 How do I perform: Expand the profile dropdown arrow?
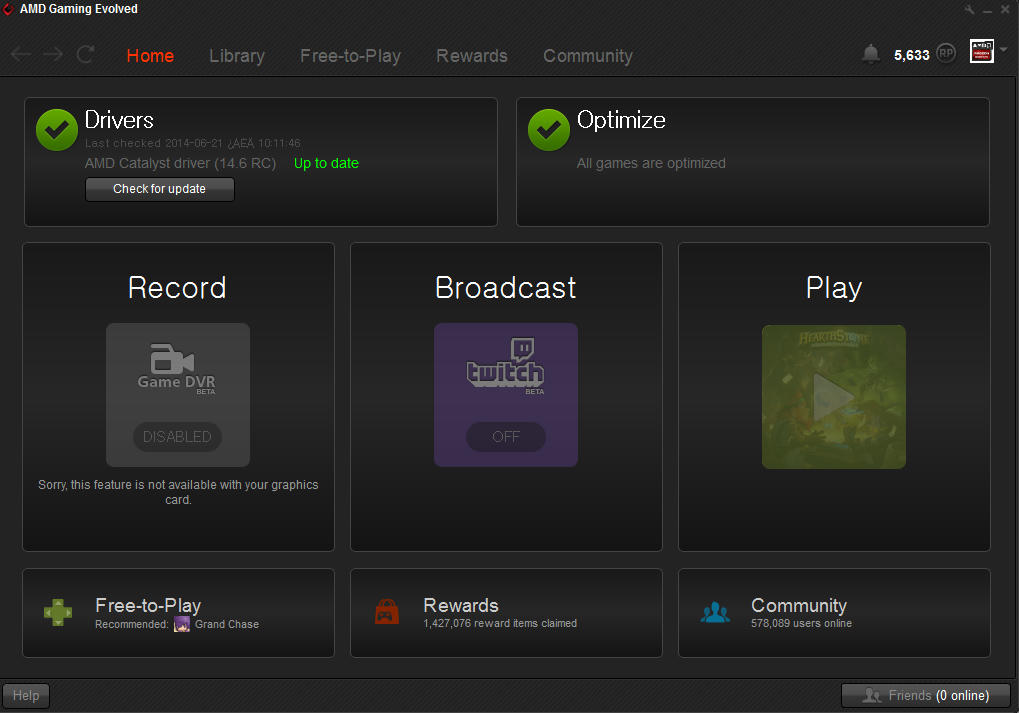click(1004, 49)
